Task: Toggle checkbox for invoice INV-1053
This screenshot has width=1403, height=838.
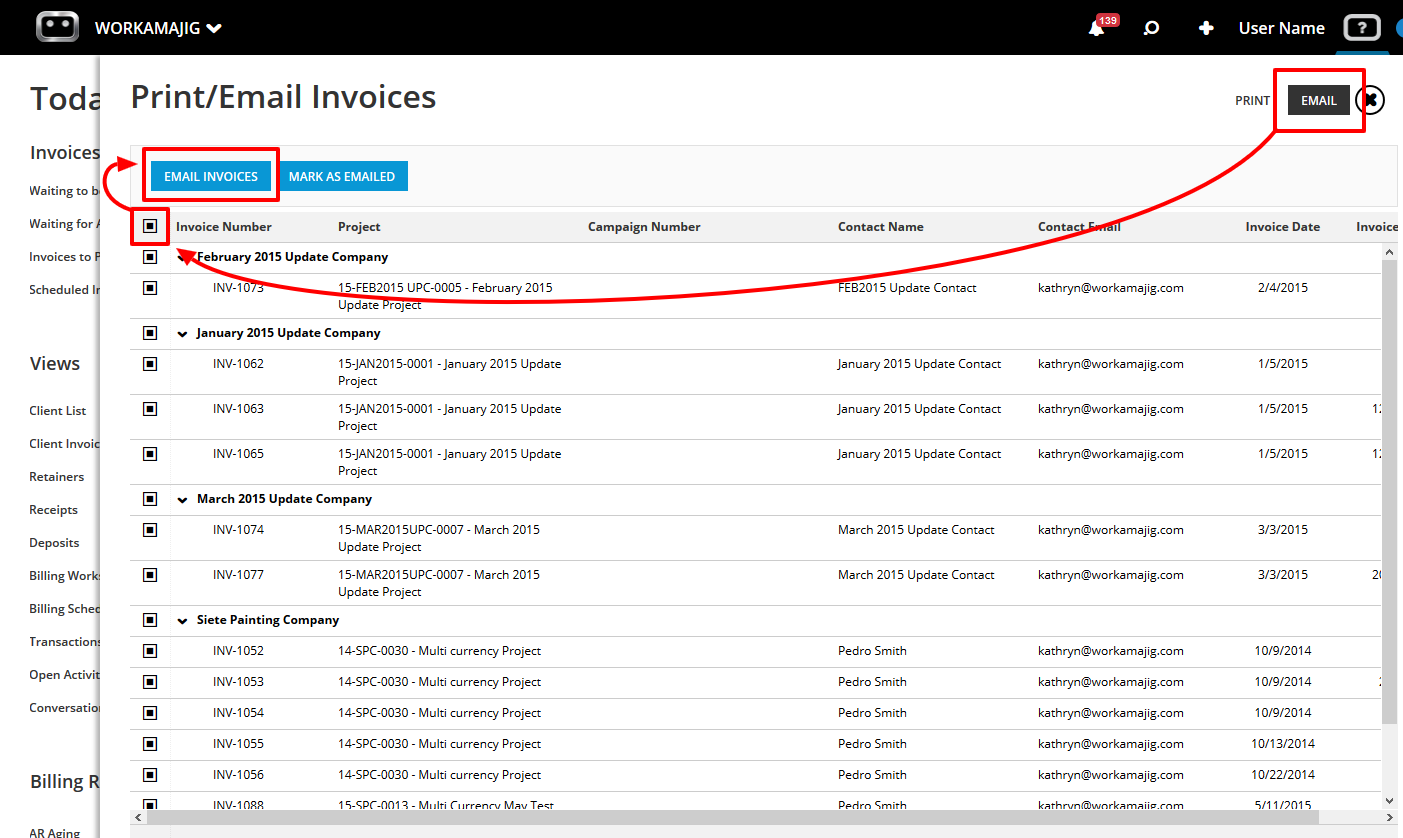Action: (150, 682)
